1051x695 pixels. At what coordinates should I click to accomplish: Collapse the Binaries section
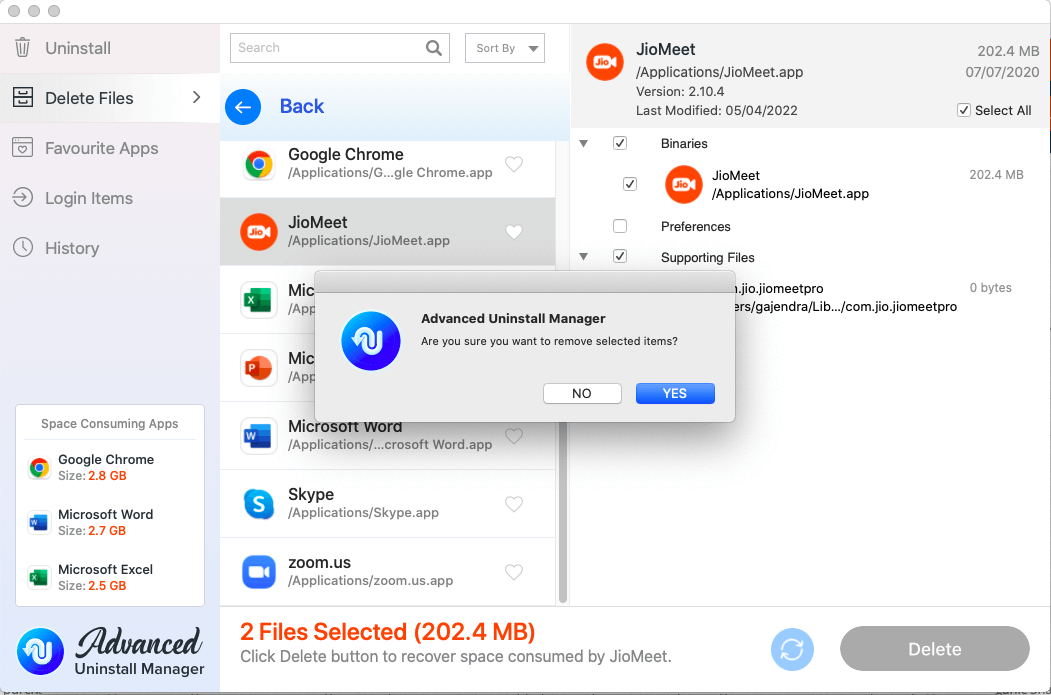pyautogui.click(x=584, y=143)
